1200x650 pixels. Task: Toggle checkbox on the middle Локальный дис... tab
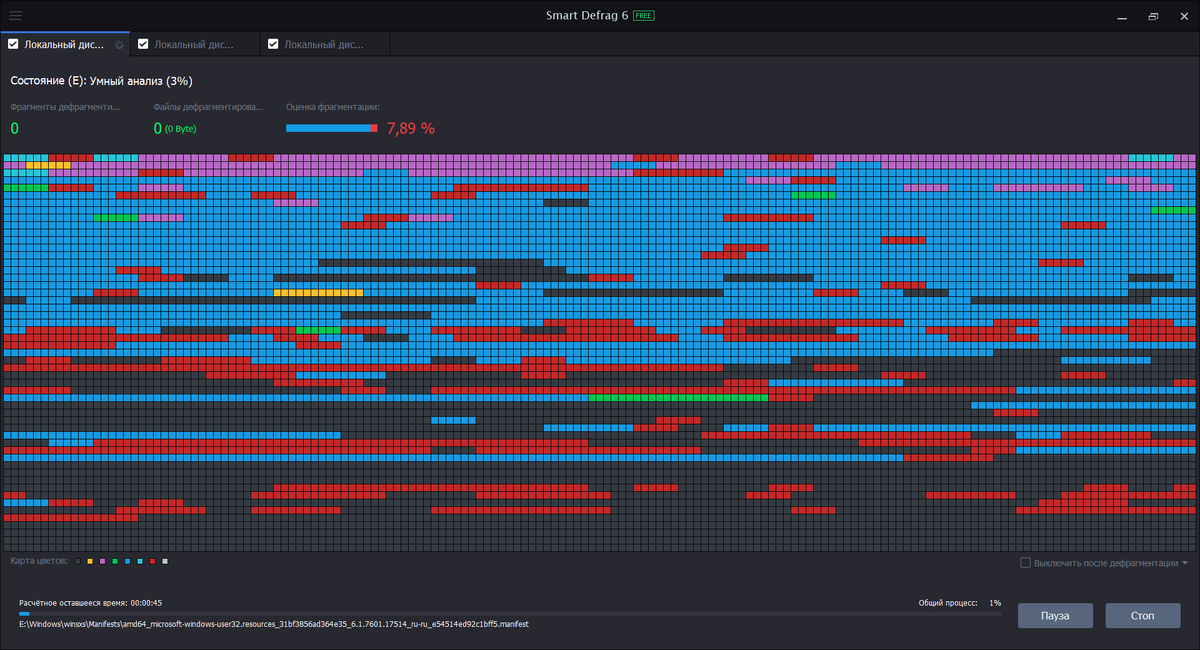tap(143, 44)
